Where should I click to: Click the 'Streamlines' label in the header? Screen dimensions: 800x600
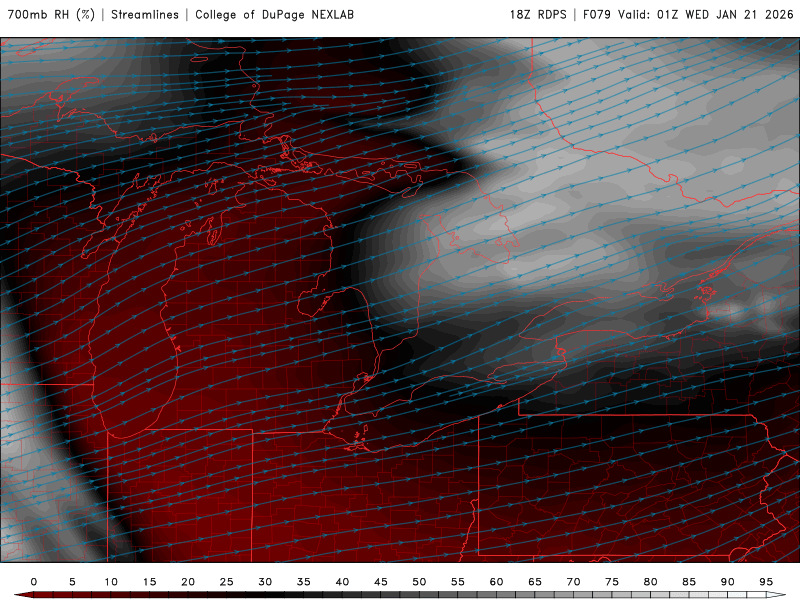click(145, 14)
